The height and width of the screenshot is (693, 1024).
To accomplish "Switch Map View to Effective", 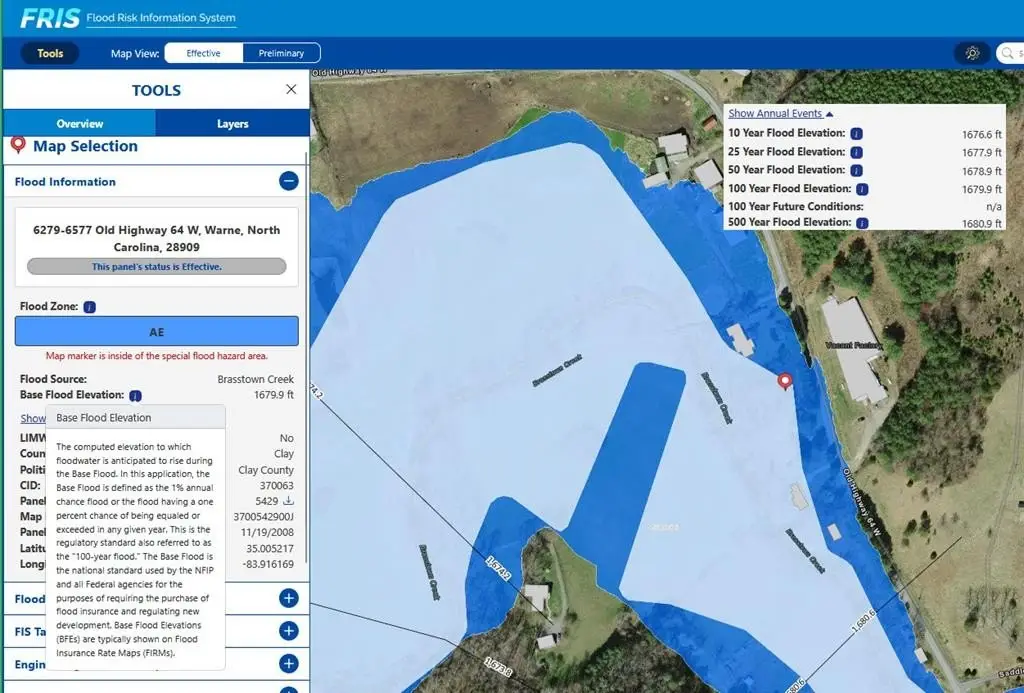I will [x=203, y=53].
